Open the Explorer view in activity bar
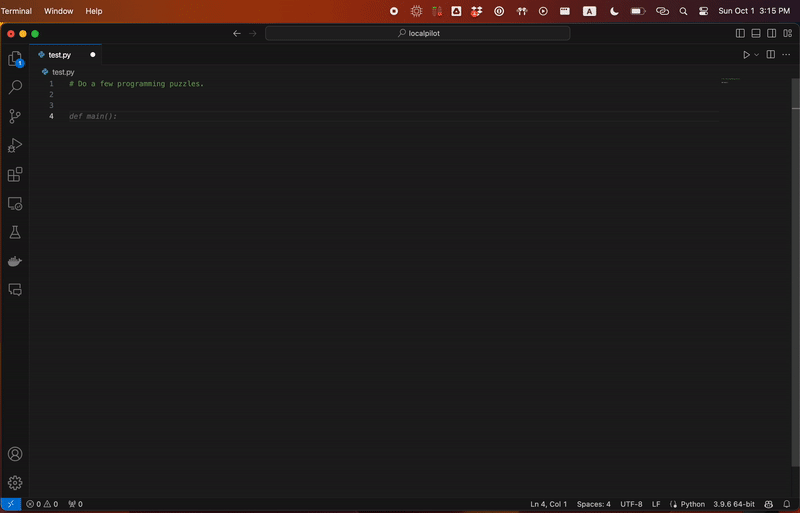 (15, 59)
